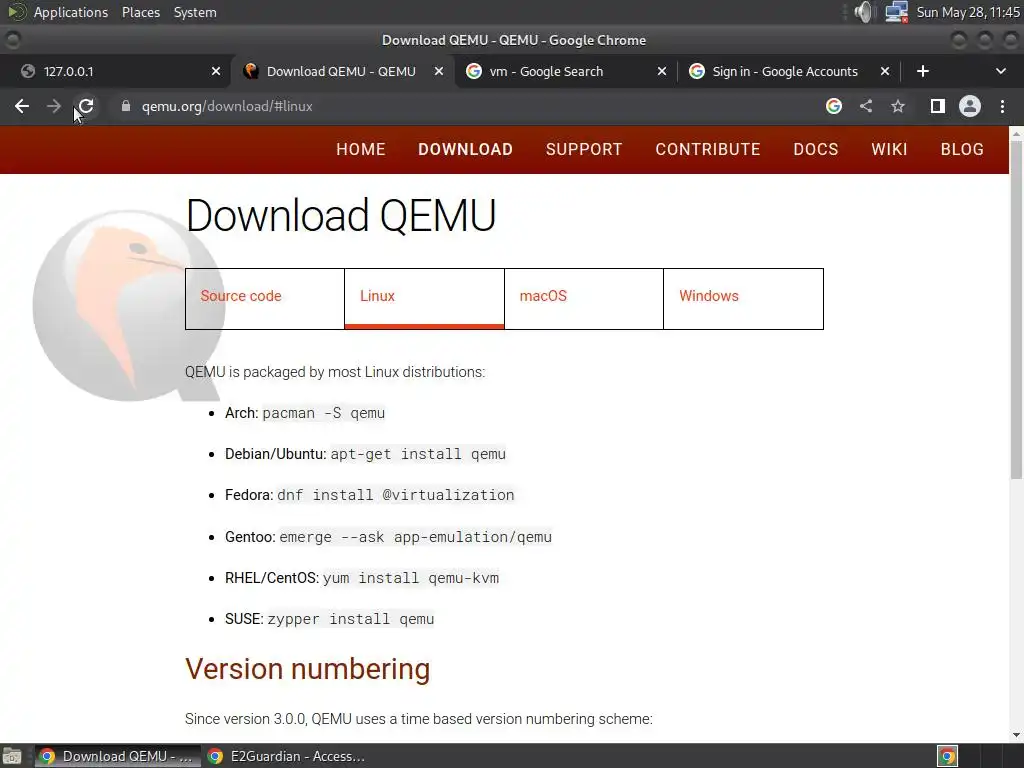This screenshot has width=1024, height=768.
Task: Share this page using share icon
Action: click(866, 106)
